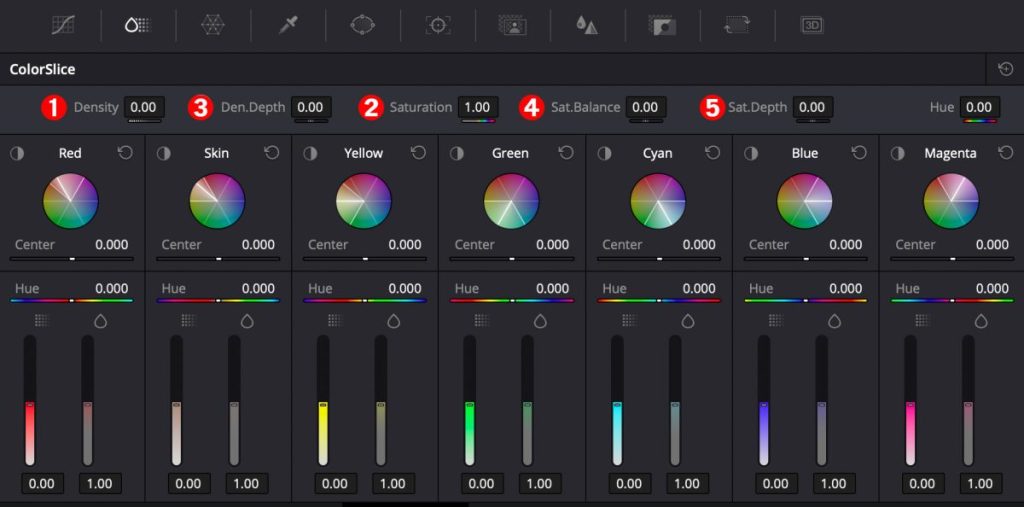Click the Red density grid icon

click(x=42, y=320)
